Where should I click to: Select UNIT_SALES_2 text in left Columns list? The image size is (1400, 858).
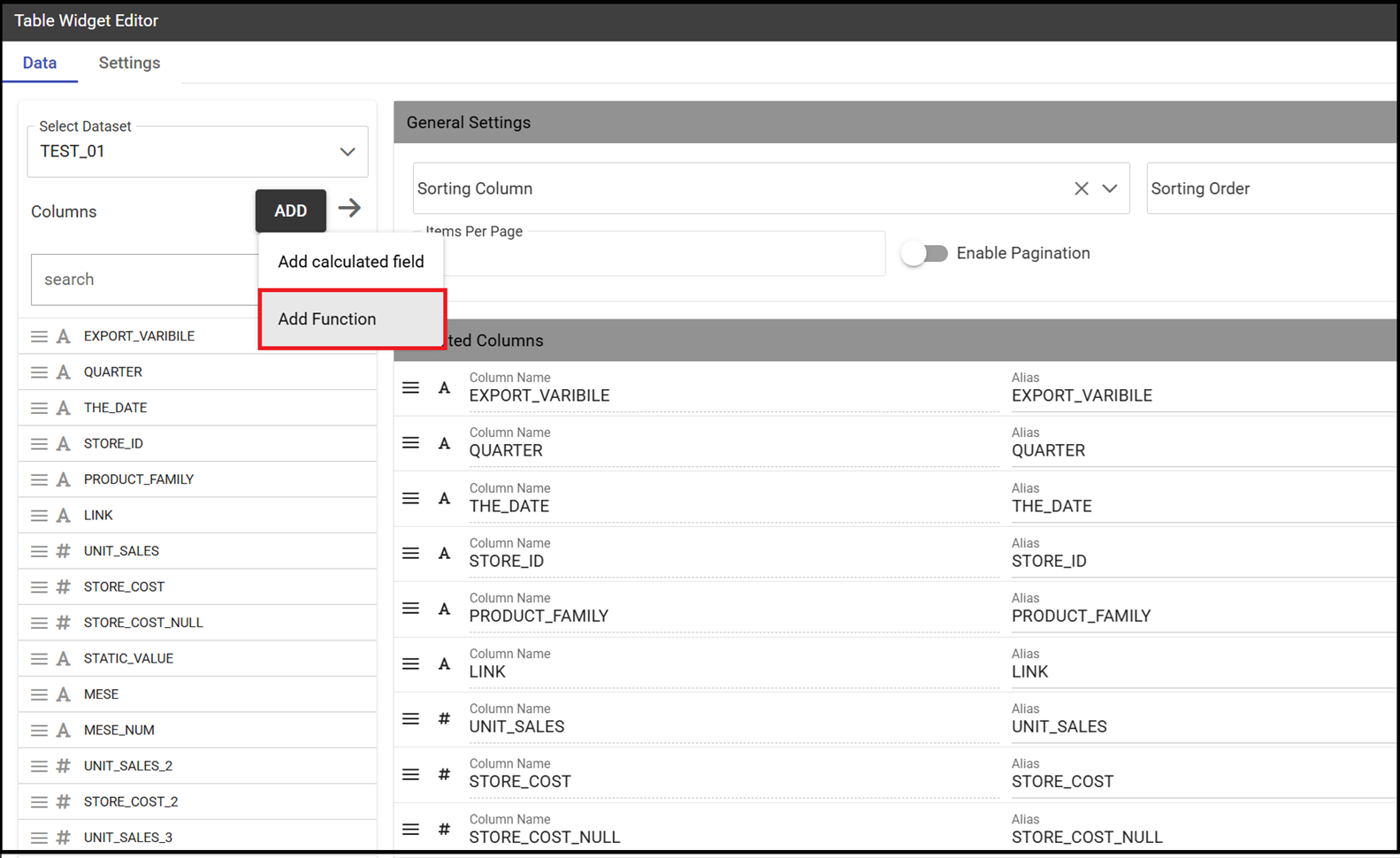click(x=128, y=766)
